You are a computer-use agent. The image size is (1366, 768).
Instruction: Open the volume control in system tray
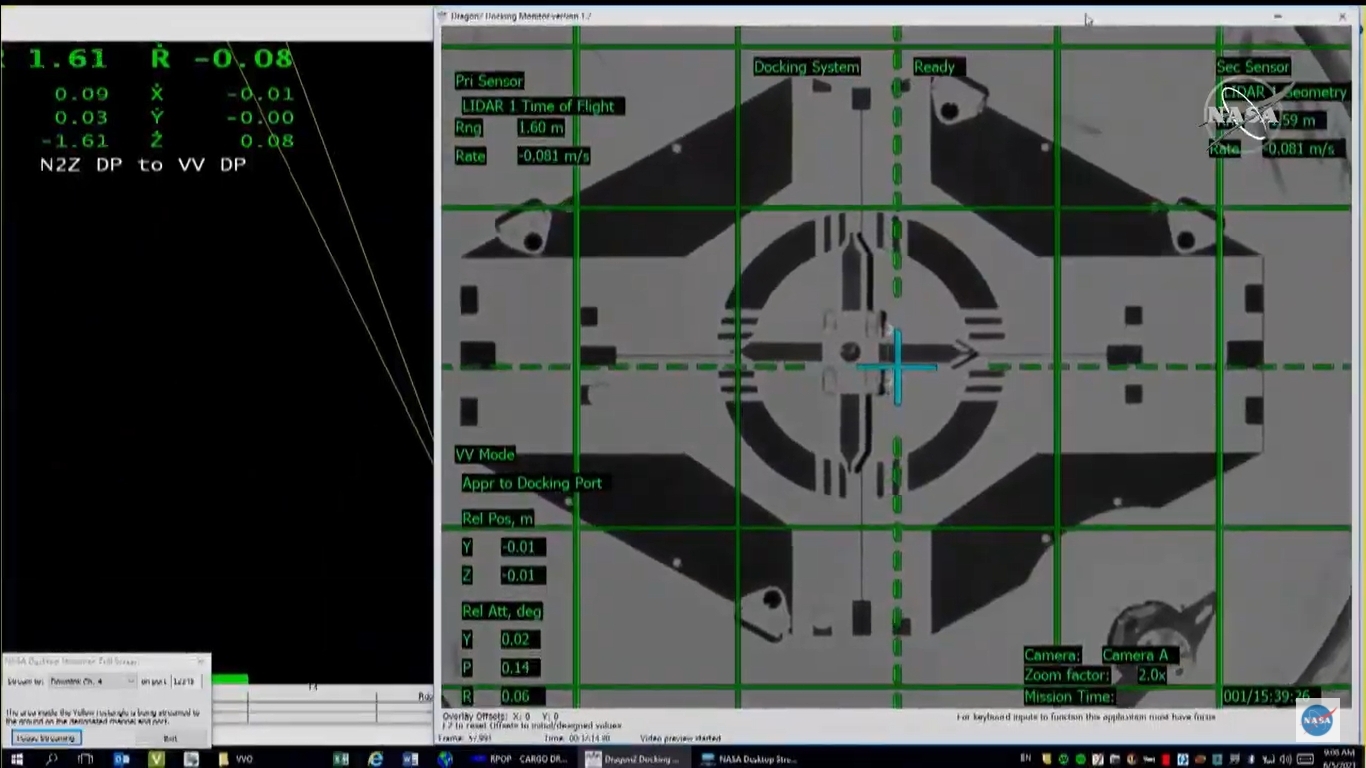click(x=1287, y=759)
